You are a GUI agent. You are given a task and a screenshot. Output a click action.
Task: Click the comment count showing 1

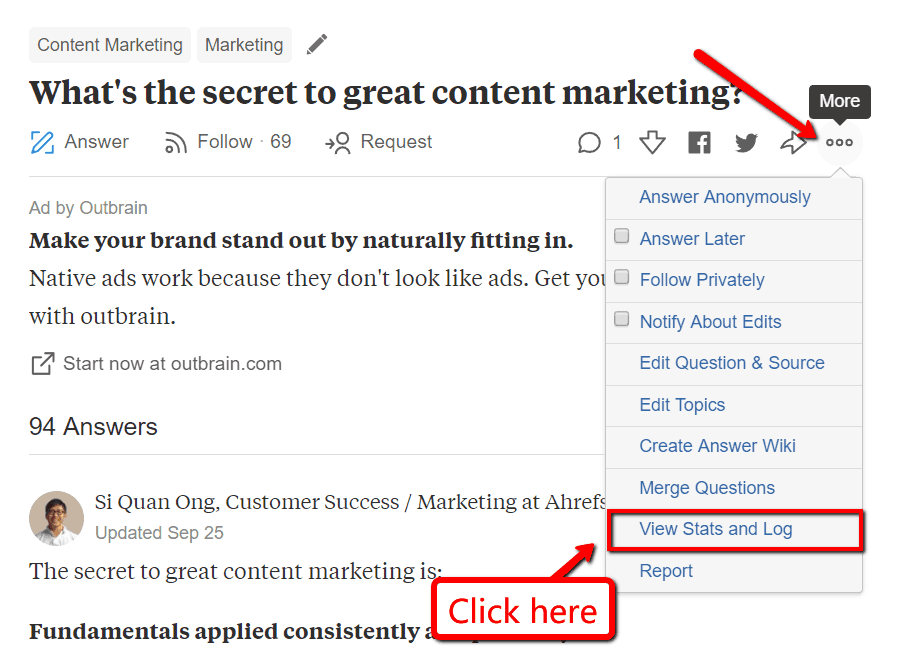pyautogui.click(x=617, y=142)
